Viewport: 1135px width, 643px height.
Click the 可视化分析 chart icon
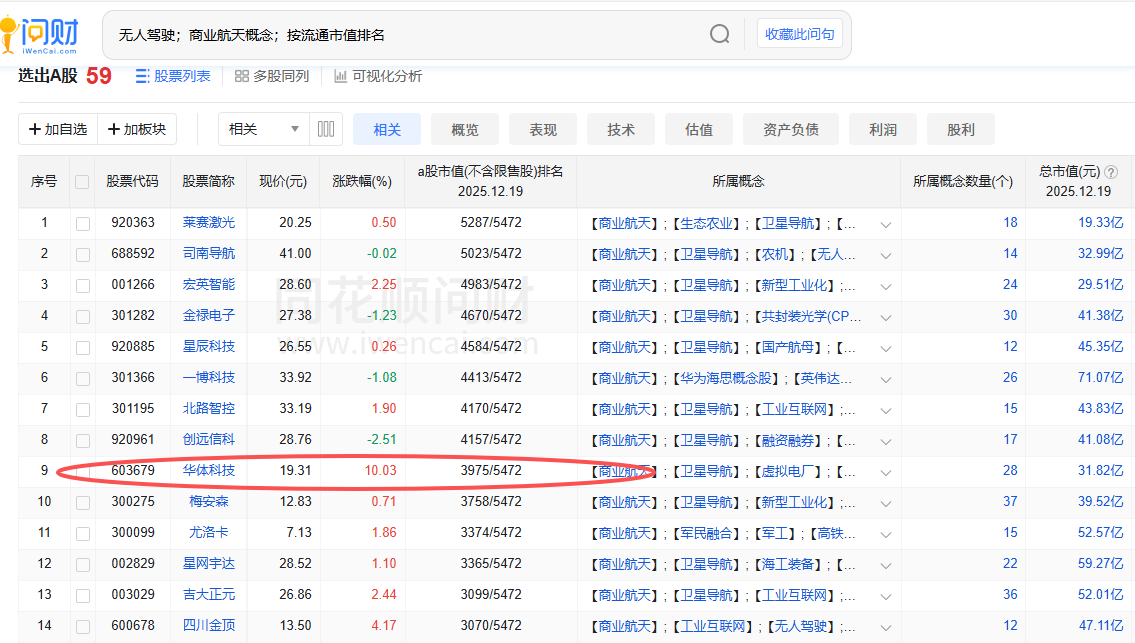[x=341, y=76]
